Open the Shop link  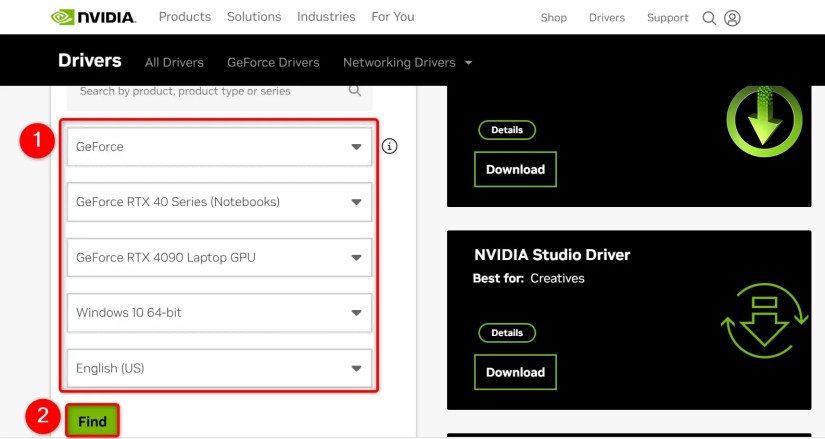click(x=554, y=18)
